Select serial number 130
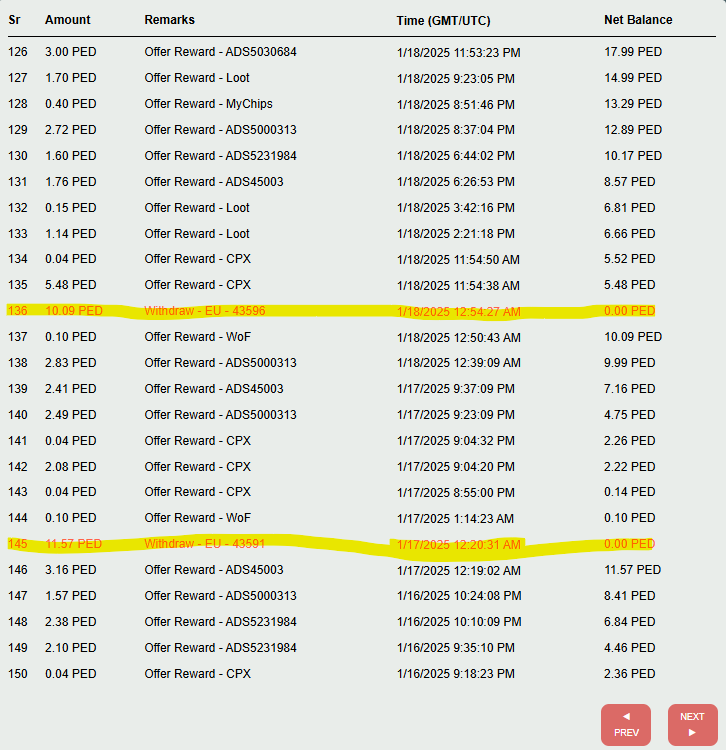 [18, 156]
